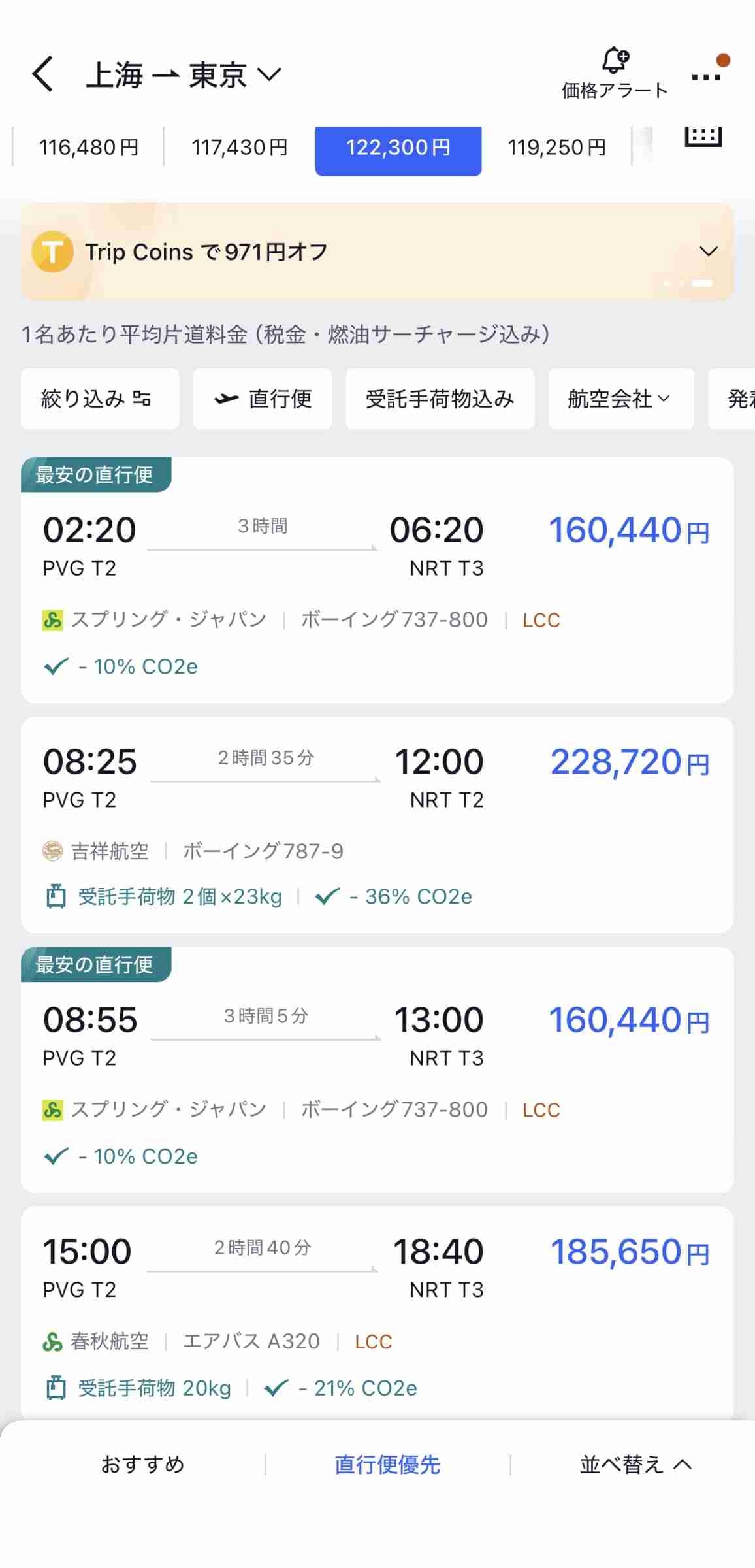Open the 航空会社 airline dropdown

click(620, 399)
